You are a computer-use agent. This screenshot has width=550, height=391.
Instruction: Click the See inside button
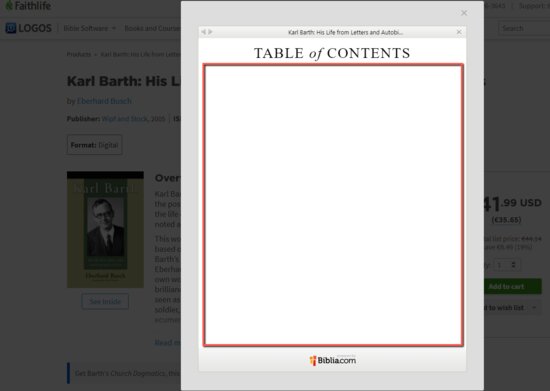point(105,301)
